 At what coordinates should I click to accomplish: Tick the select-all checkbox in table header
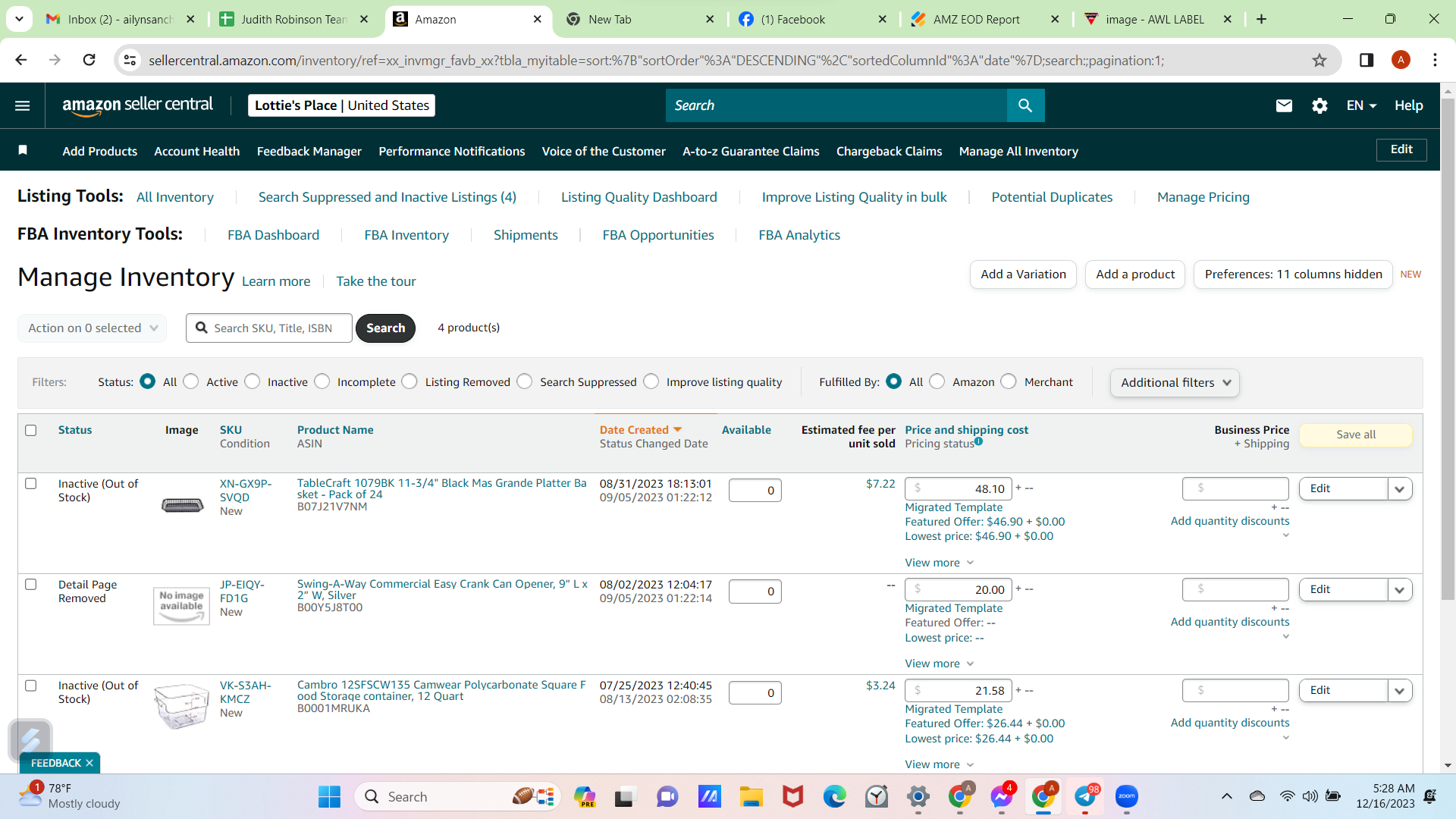click(x=31, y=430)
